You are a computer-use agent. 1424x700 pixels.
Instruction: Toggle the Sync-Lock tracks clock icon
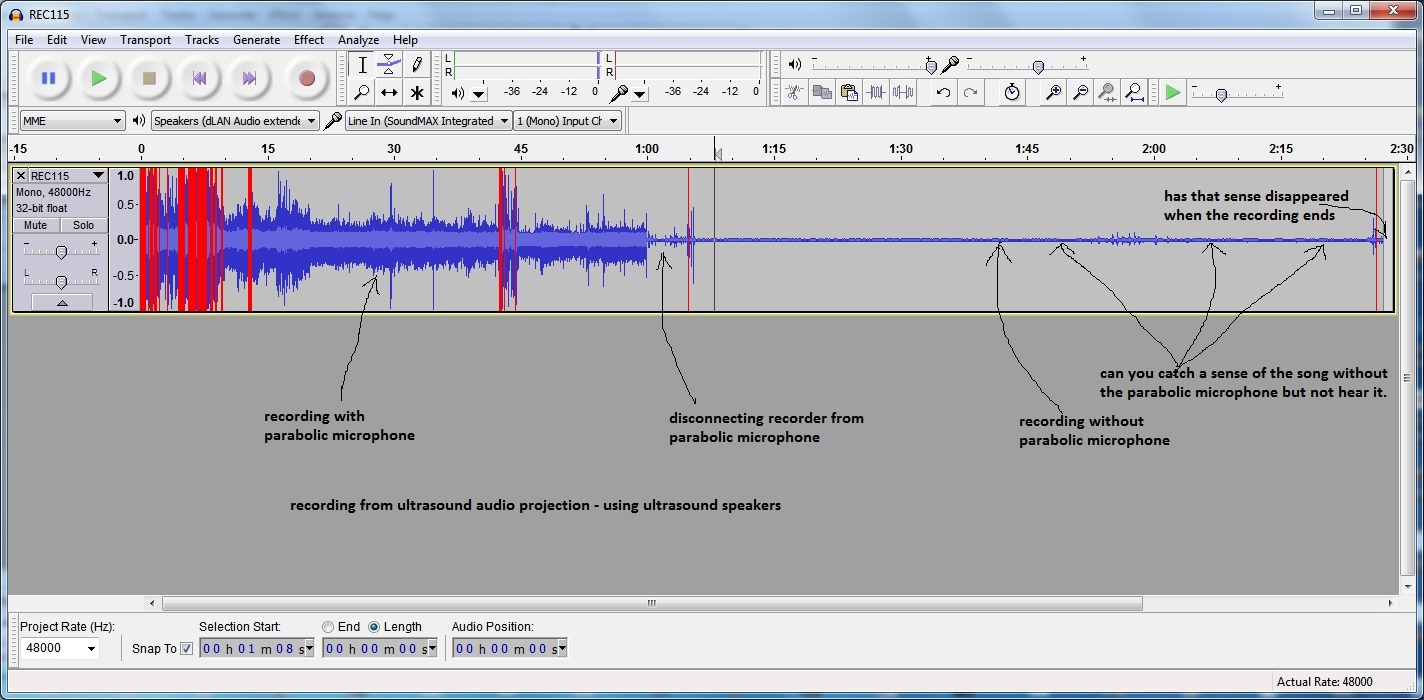point(1012,92)
